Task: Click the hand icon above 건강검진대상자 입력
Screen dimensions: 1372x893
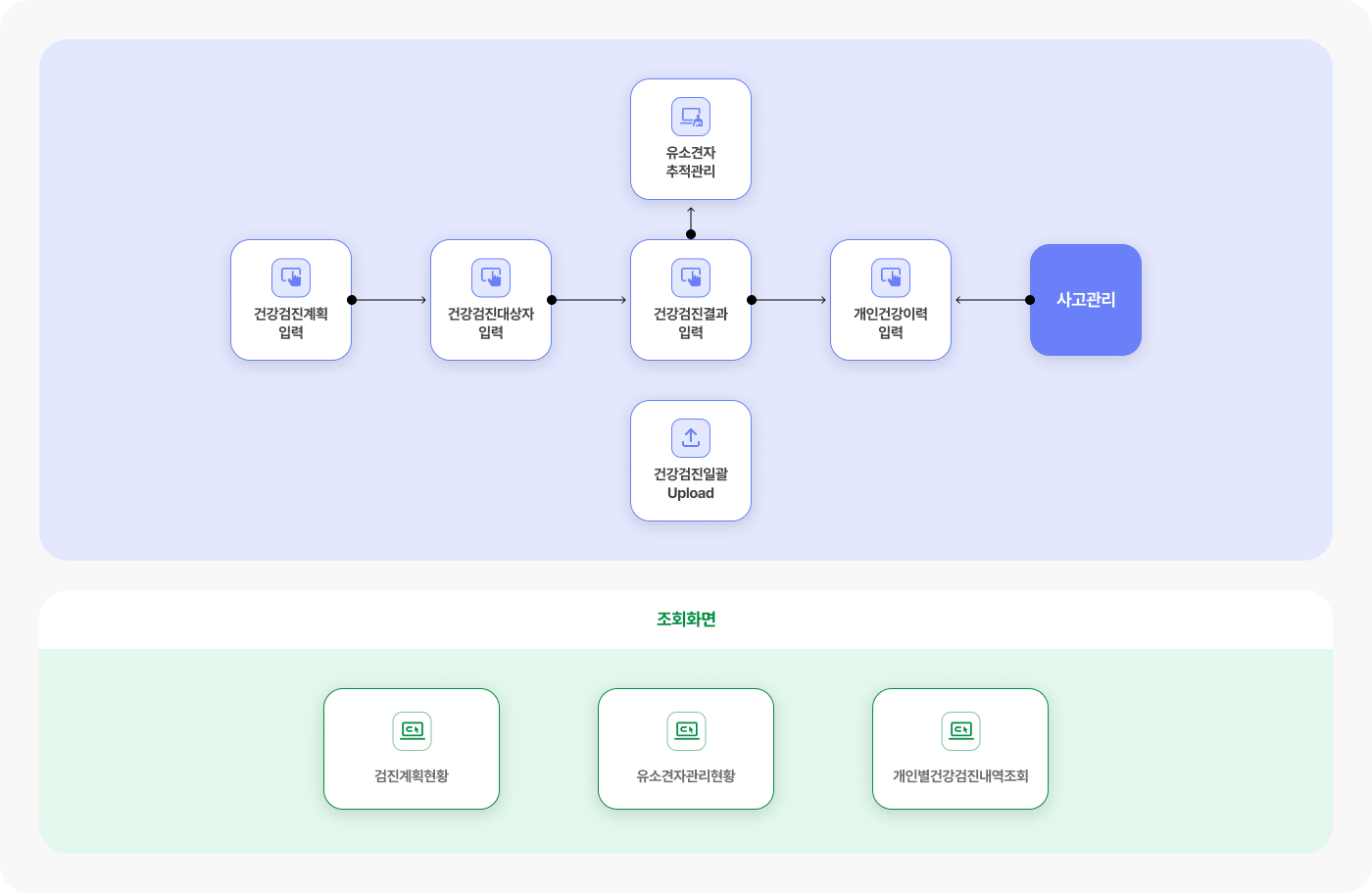Action: tap(491, 277)
